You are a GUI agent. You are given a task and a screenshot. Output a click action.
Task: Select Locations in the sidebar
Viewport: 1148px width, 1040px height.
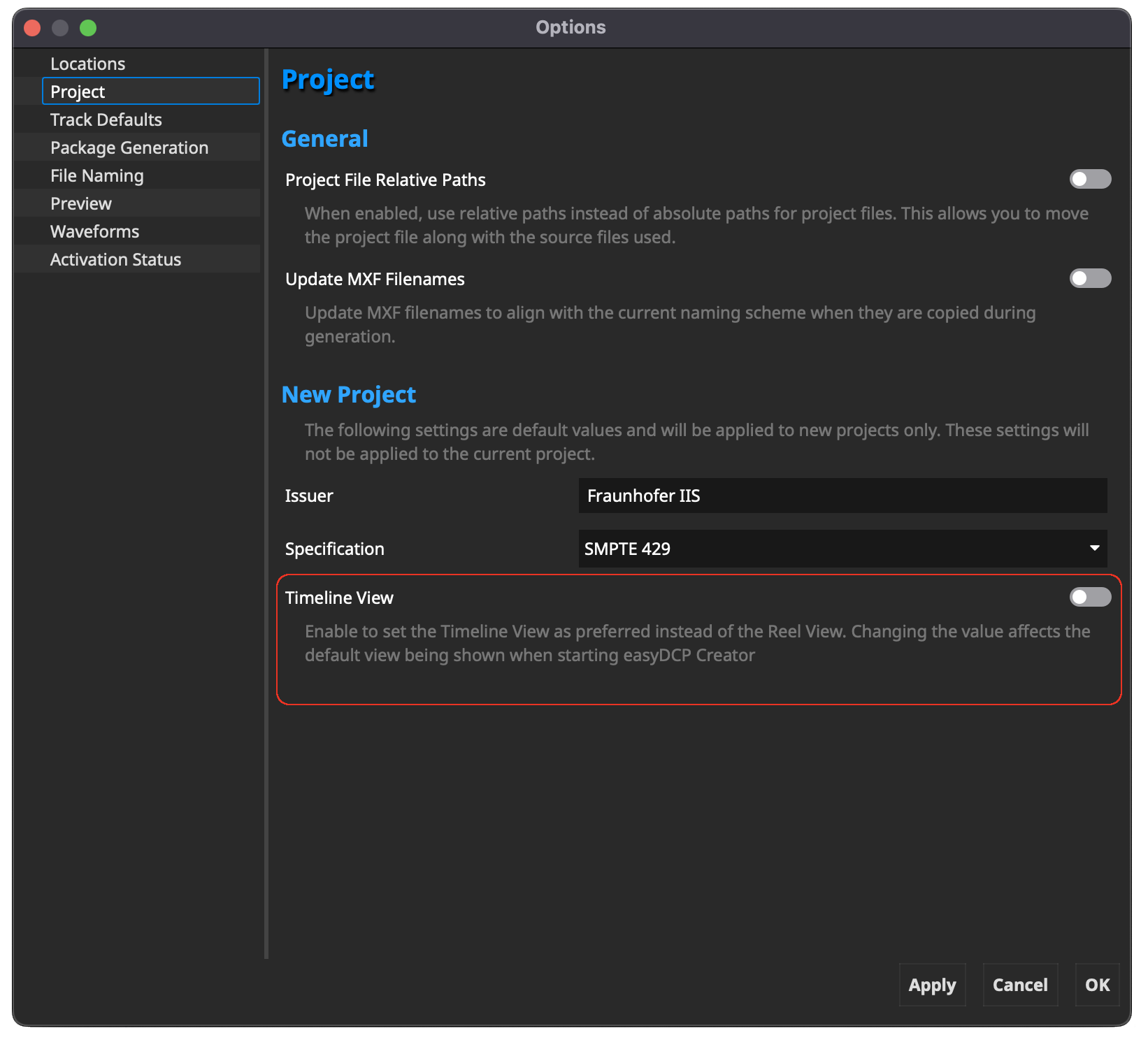87,63
